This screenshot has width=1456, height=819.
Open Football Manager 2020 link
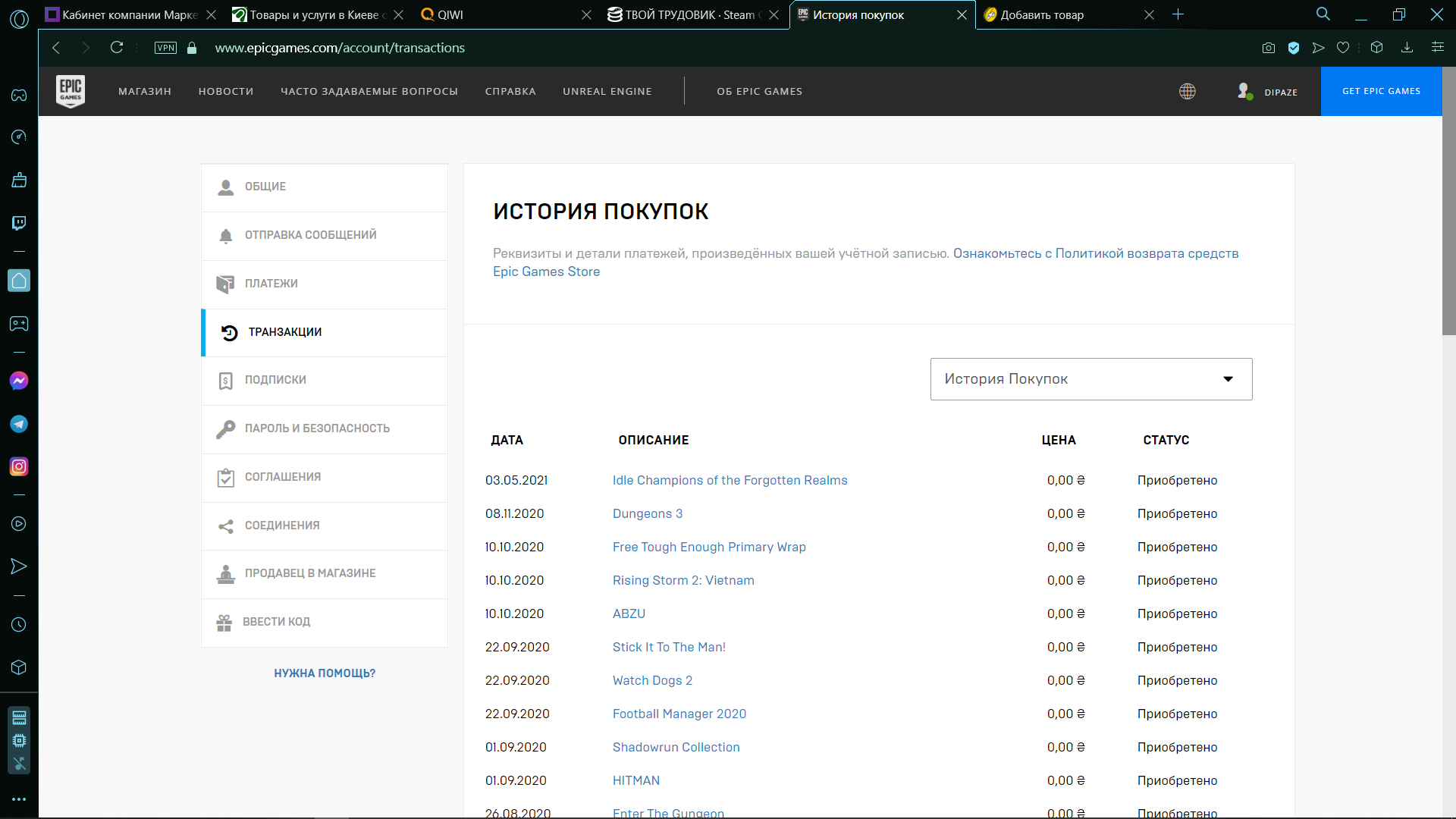tap(679, 714)
